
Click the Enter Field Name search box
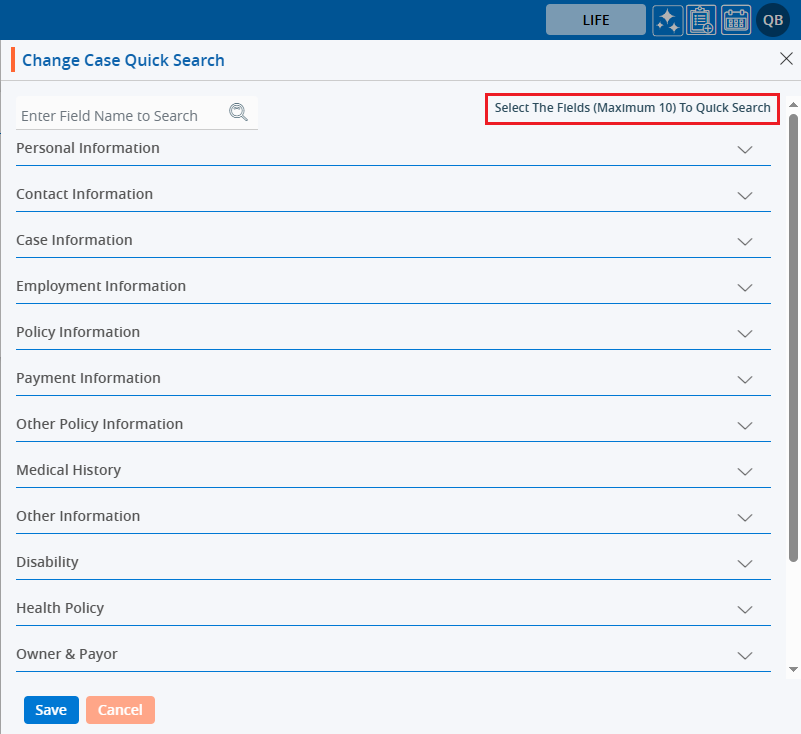[x=120, y=116]
